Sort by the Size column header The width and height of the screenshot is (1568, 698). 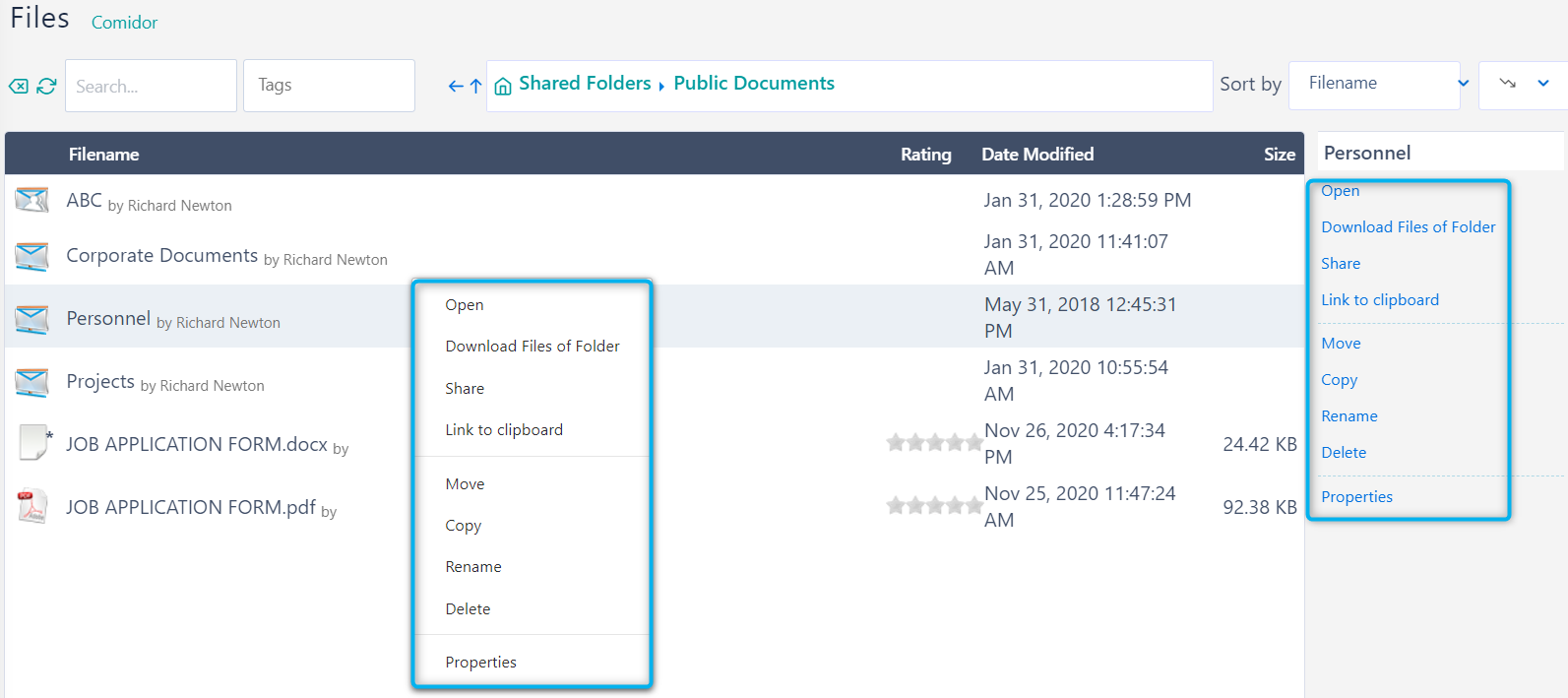tap(1280, 155)
